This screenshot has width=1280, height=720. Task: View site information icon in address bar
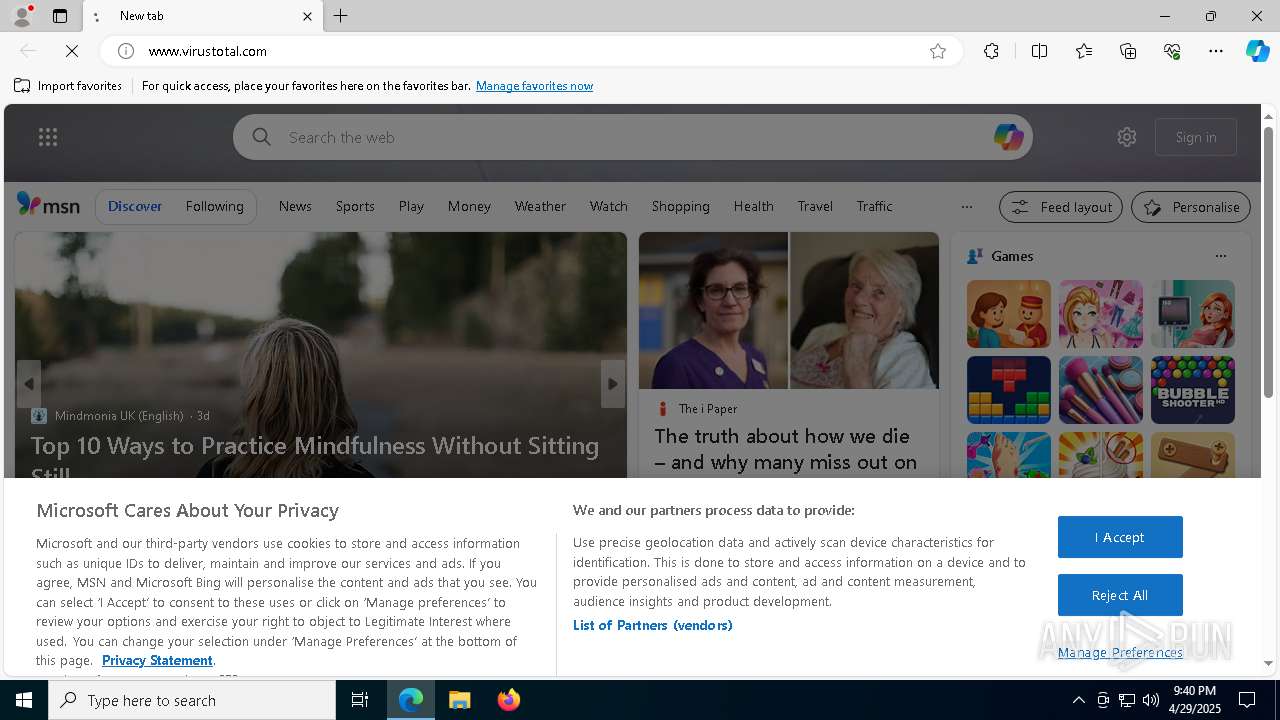pos(125,51)
